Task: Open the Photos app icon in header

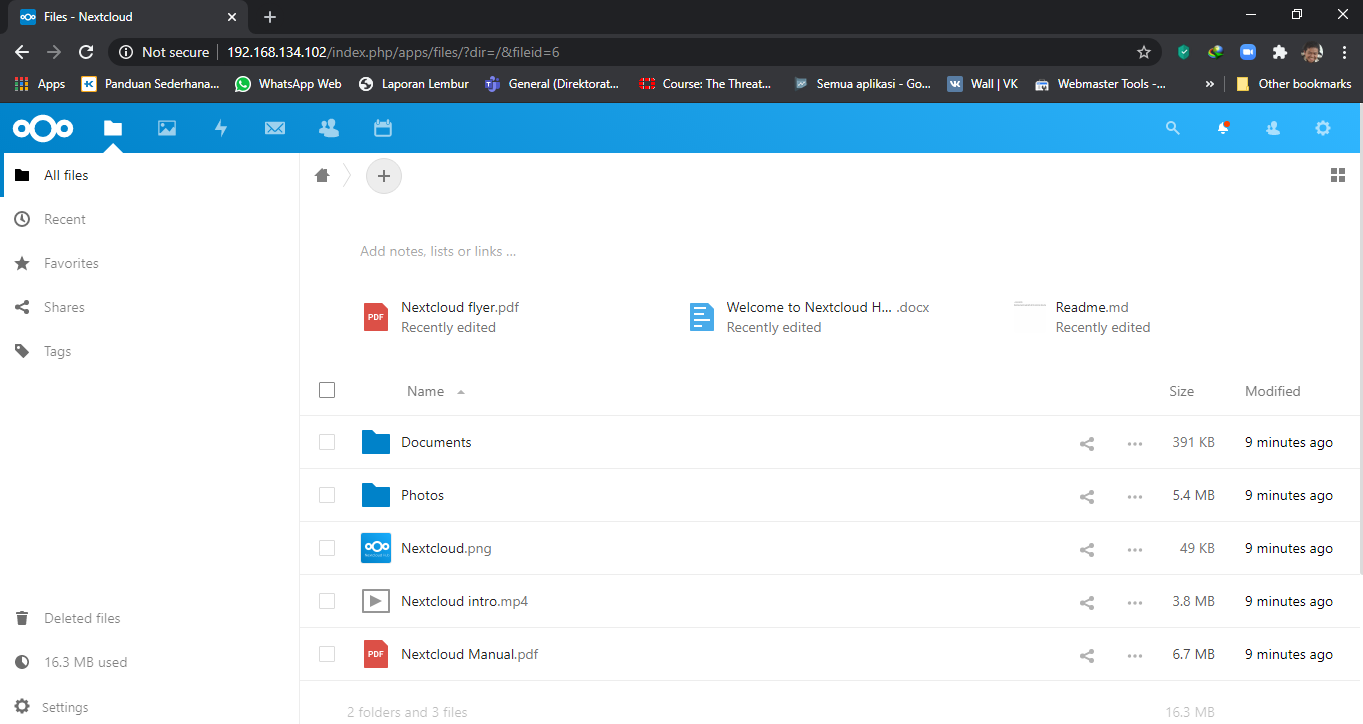Action: pyautogui.click(x=166, y=128)
